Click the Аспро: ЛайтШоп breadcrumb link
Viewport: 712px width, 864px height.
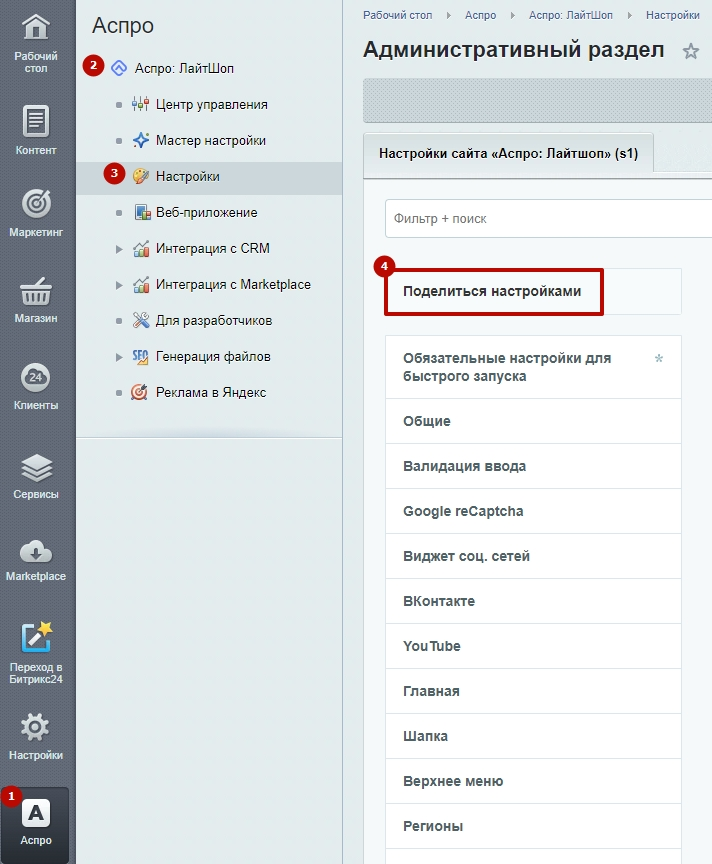(571, 15)
